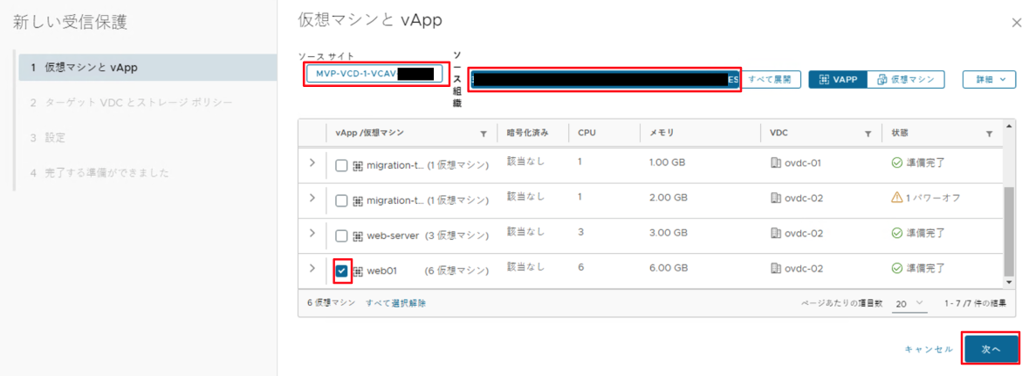Expand the web01 row chevron
Screen dimensions: 1029x376
pyautogui.click(x=312, y=268)
